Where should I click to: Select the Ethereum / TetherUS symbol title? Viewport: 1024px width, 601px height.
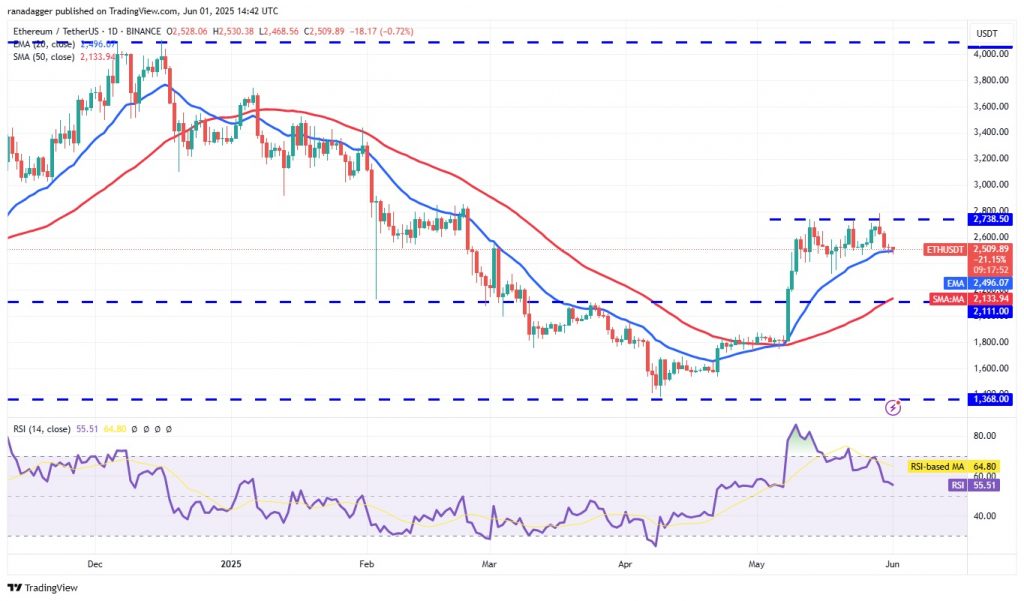click(x=87, y=31)
